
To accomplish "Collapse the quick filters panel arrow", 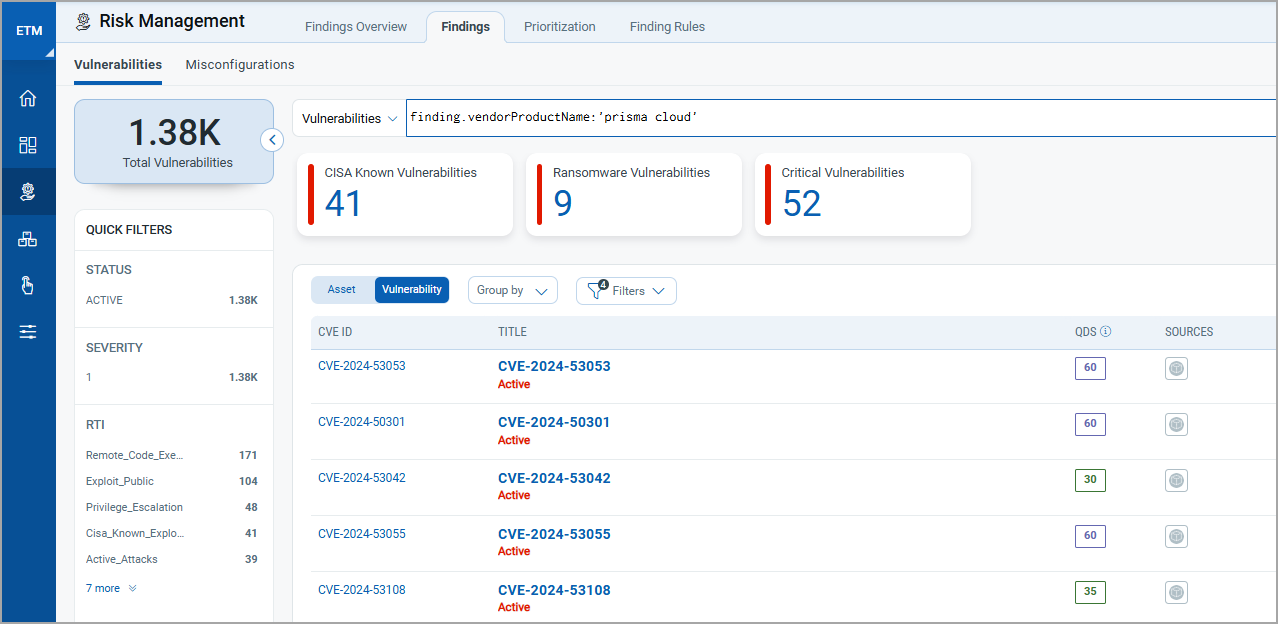I will tap(272, 140).
